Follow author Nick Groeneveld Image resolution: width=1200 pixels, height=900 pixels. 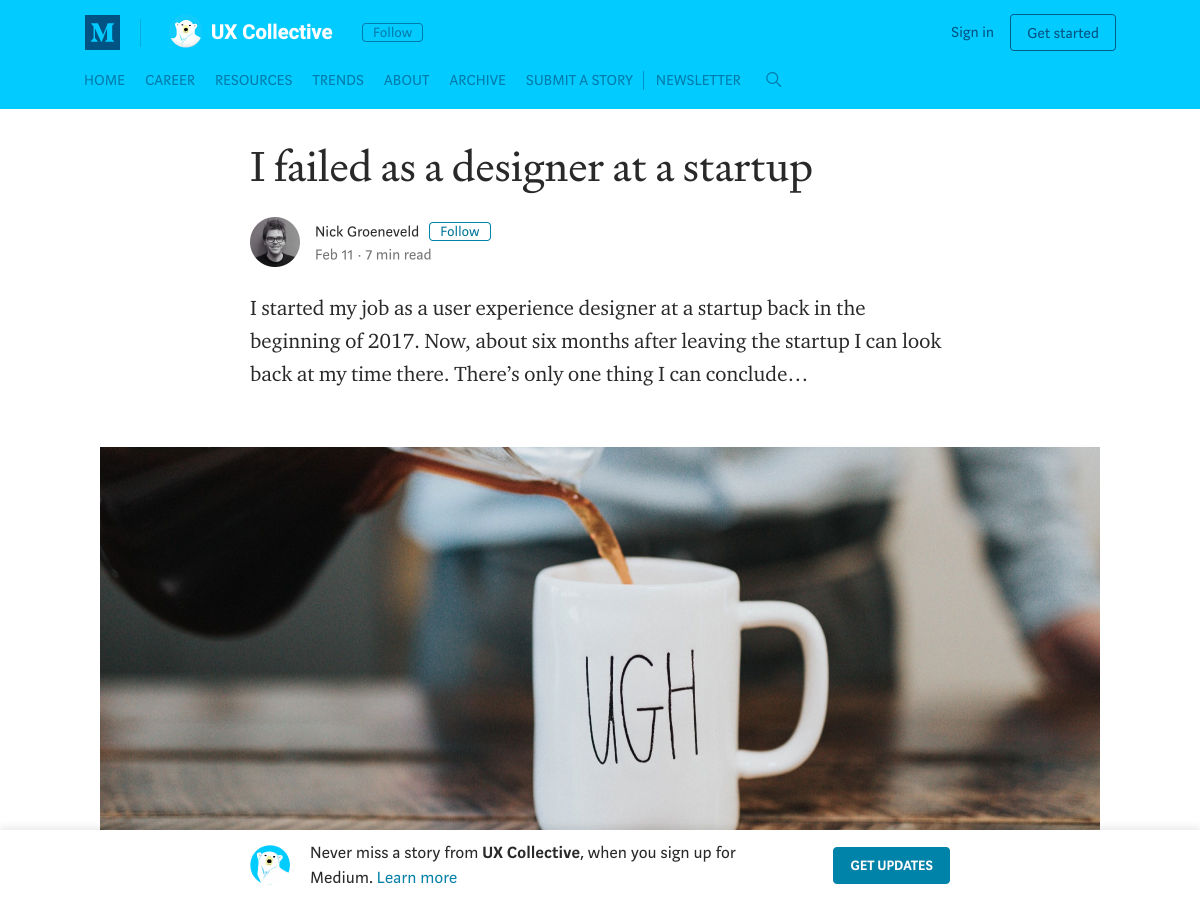point(459,231)
